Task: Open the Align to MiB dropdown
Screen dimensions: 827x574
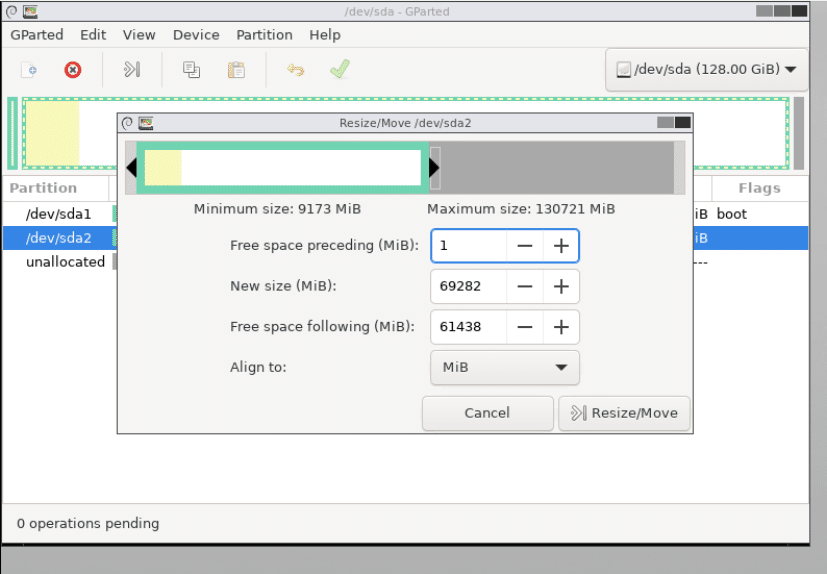Action: [505, 367]
